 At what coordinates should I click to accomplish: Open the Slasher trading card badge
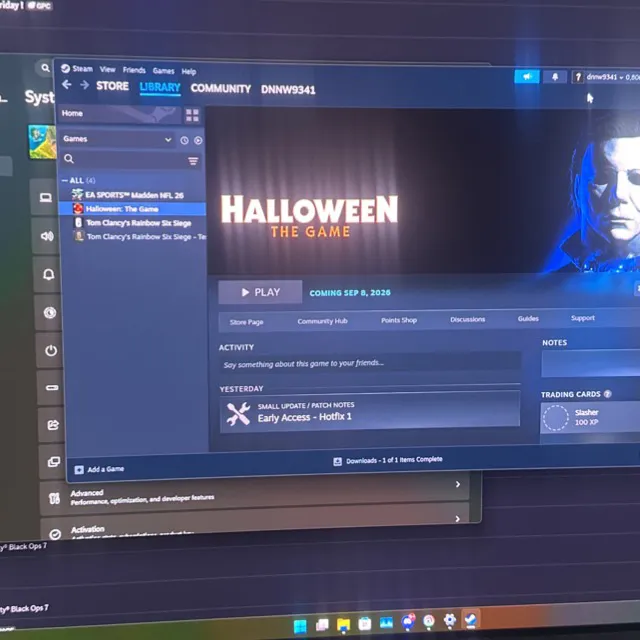click(x=590, y=417)
